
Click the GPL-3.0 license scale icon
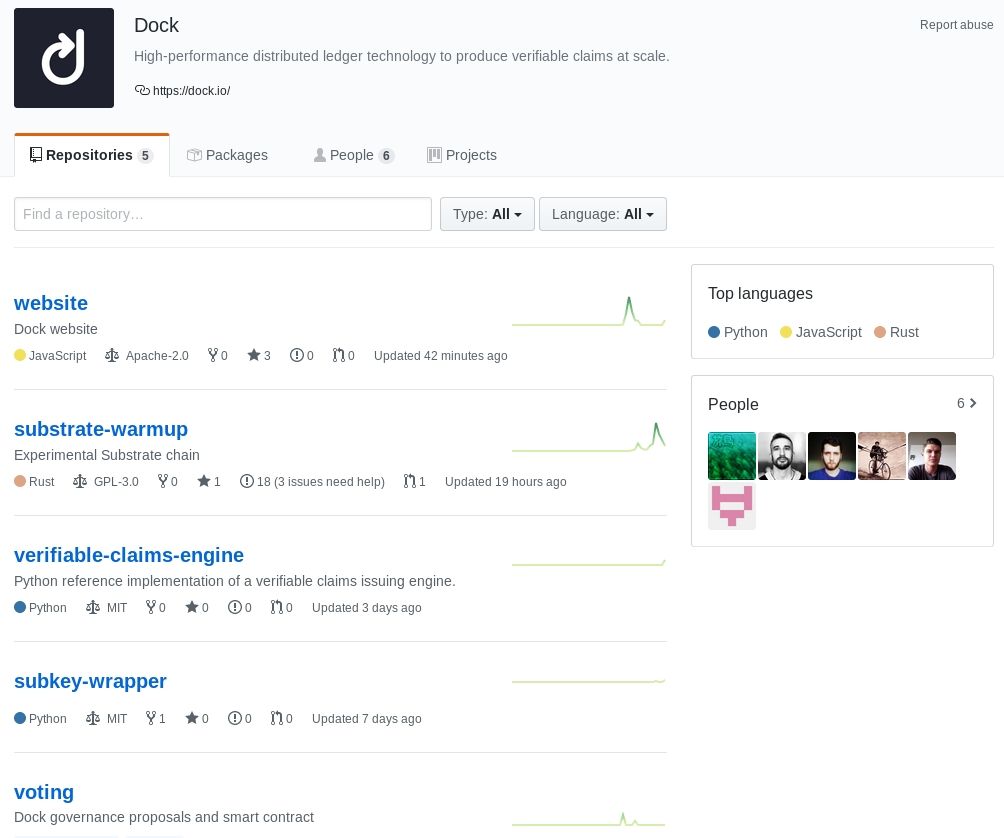click(x=79, y=481)
